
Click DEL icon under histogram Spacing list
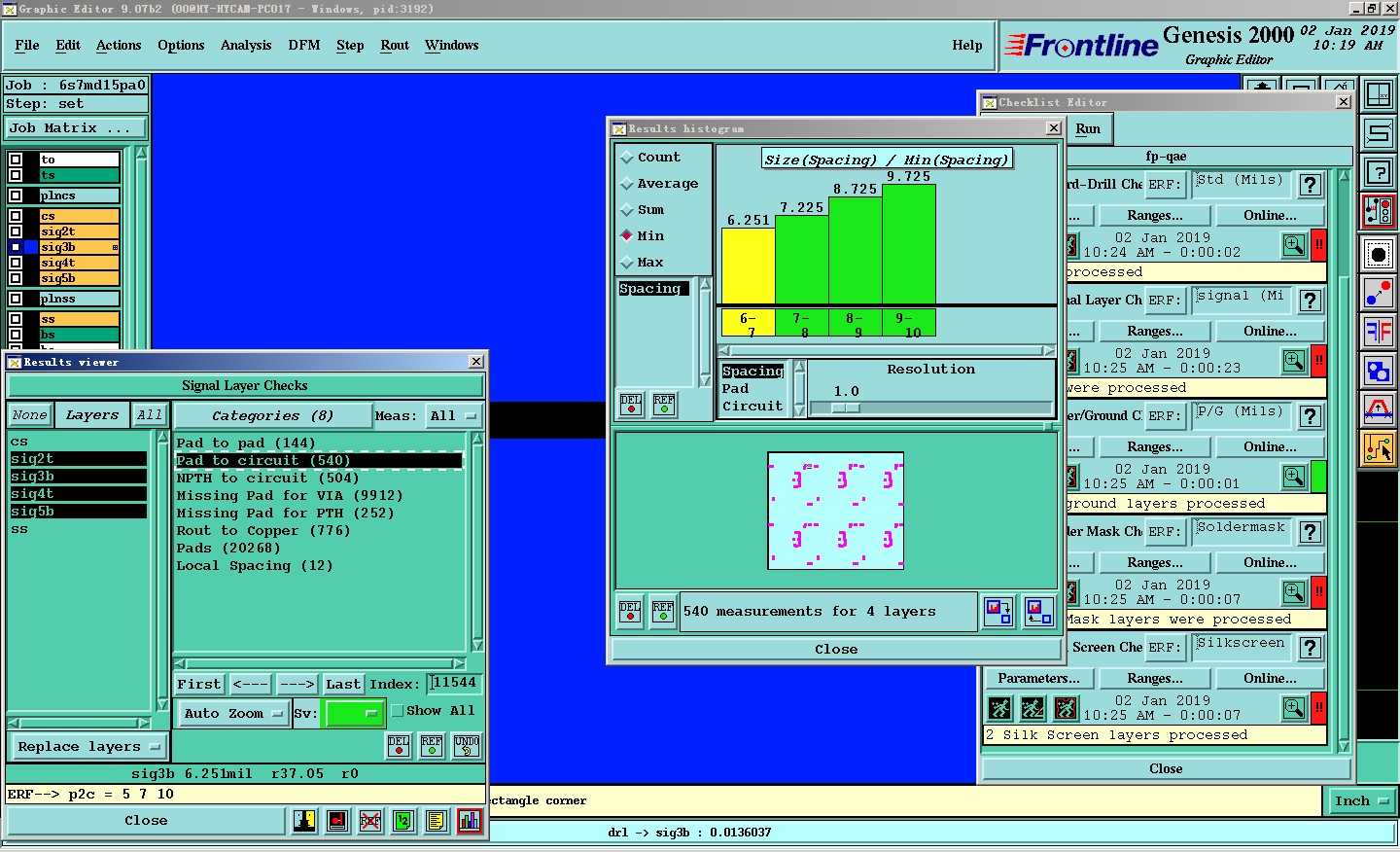coord(631,405)
